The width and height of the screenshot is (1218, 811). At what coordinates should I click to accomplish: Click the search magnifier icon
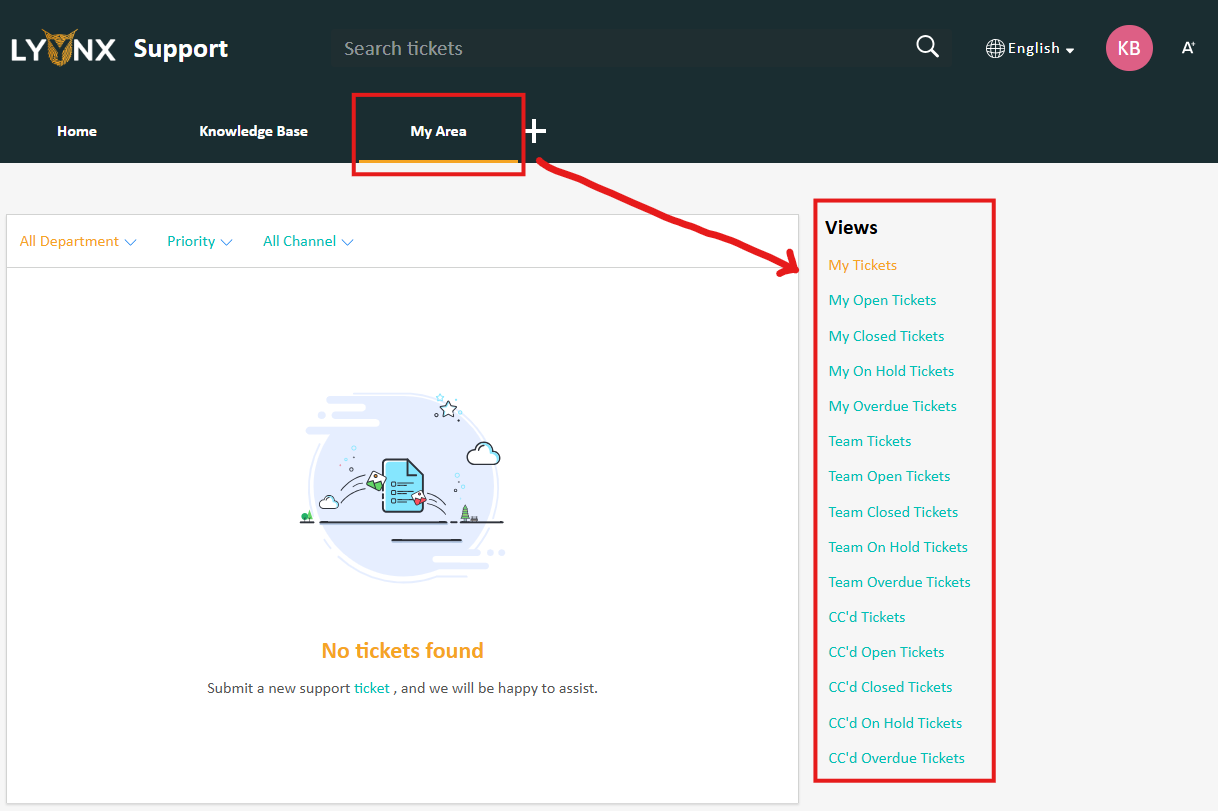coord(927,47)
